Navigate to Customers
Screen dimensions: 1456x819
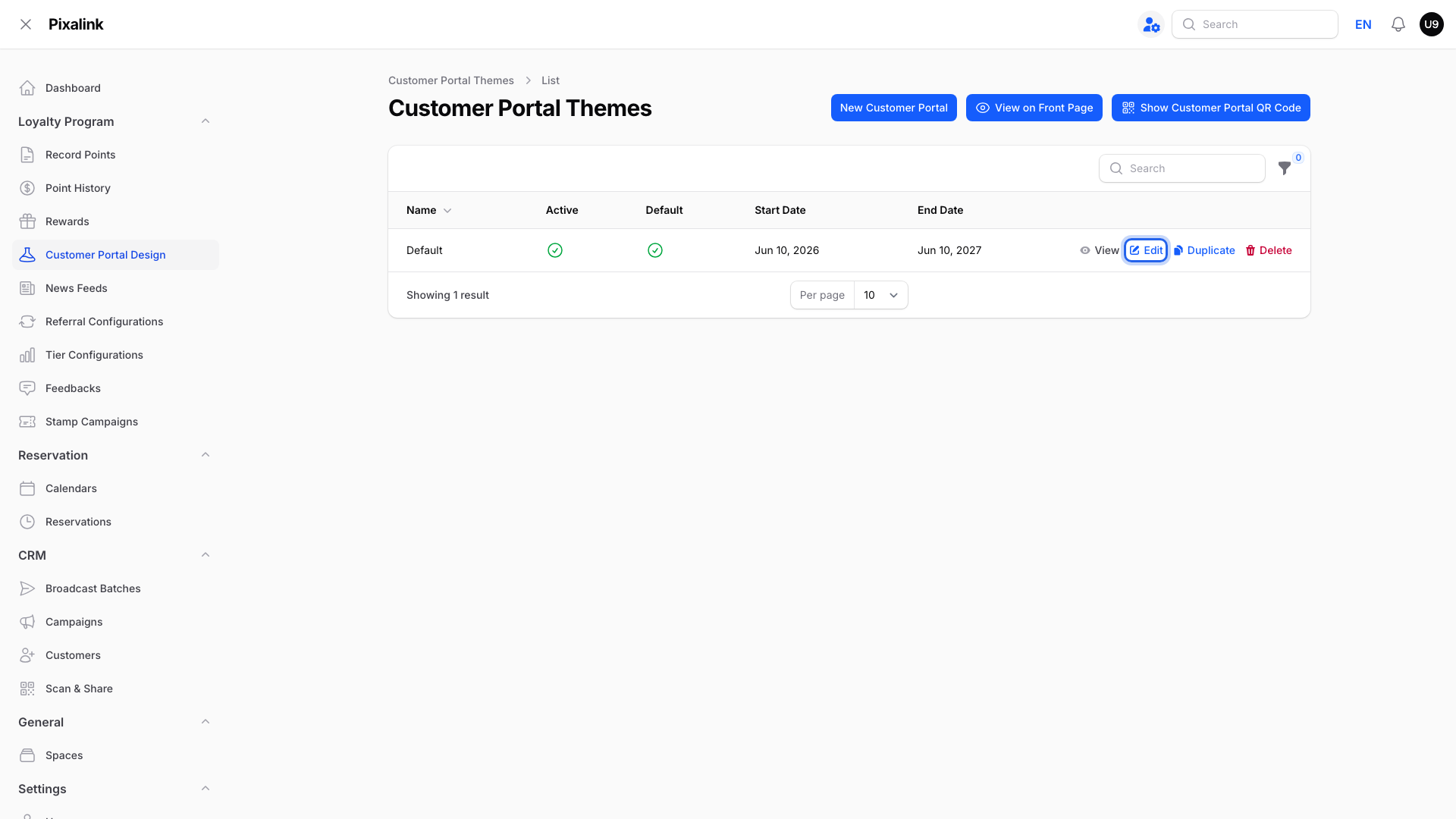tap(115, 655)
